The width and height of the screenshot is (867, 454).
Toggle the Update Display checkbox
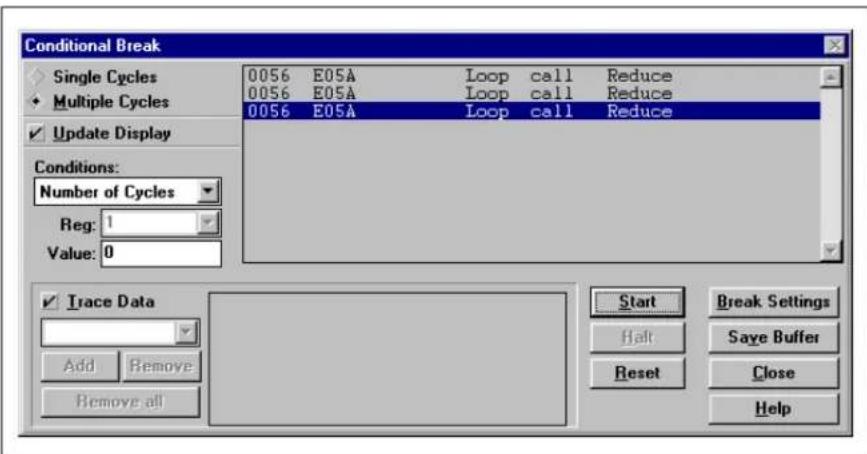pyautogui.click(x=36, y=133)
